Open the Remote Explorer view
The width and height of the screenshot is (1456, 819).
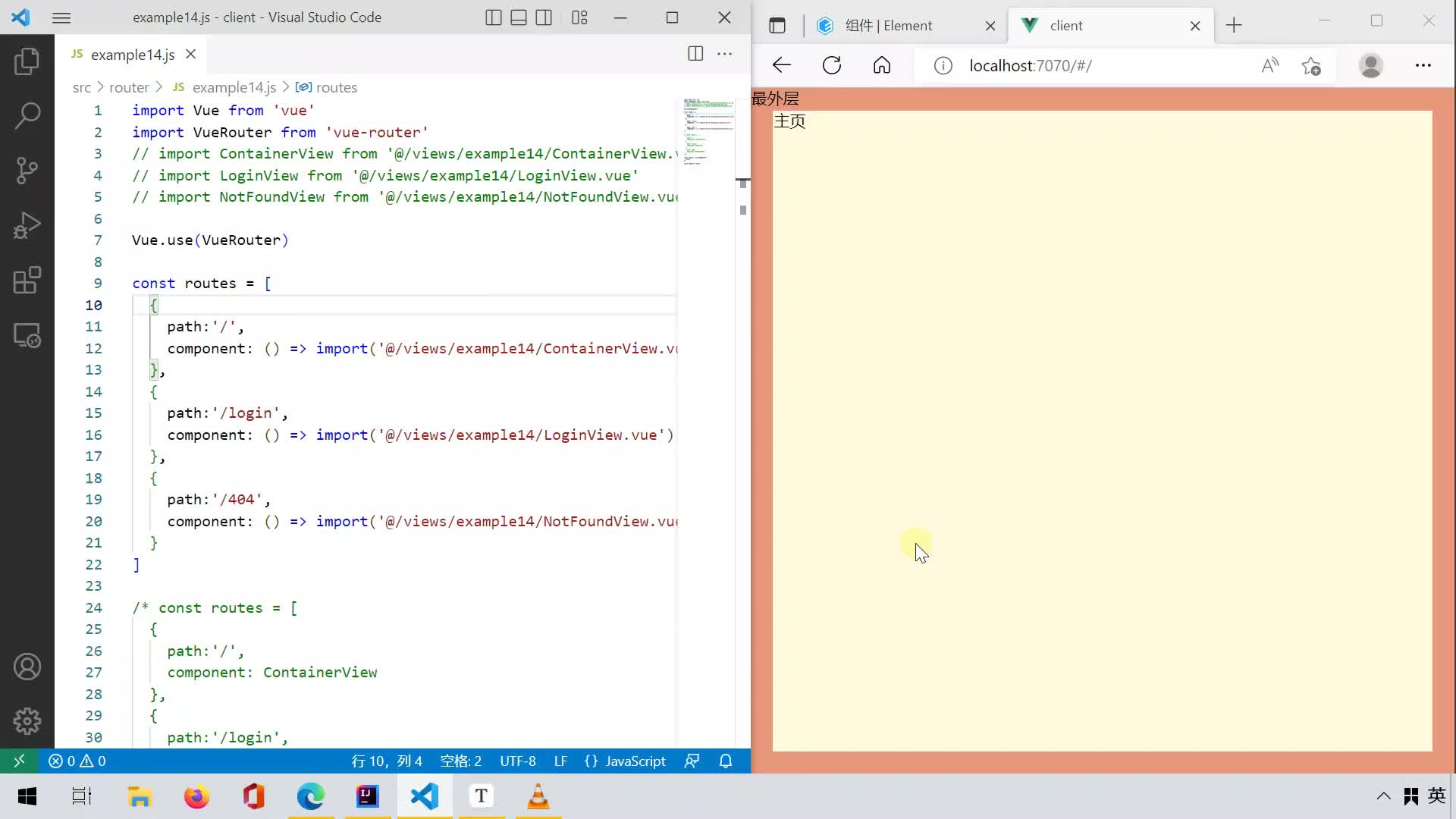[27, 335]
